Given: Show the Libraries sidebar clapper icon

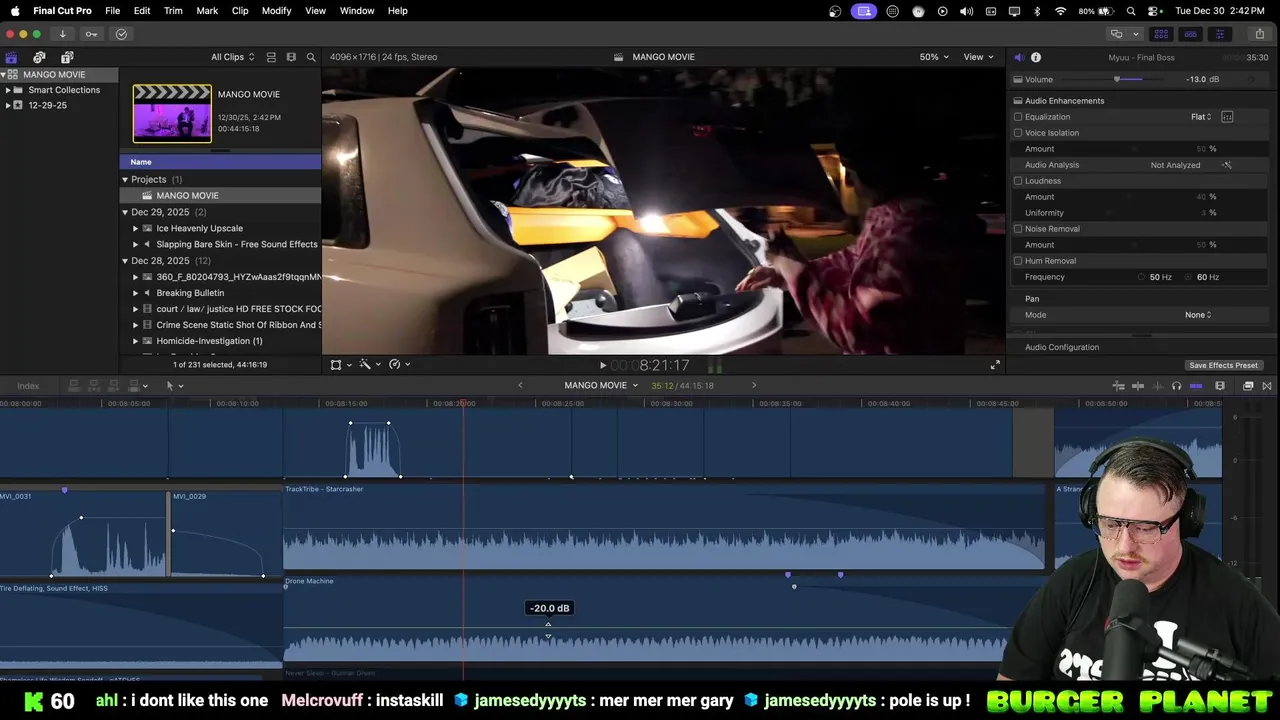Looking at the screenshot, I should 11,57.
